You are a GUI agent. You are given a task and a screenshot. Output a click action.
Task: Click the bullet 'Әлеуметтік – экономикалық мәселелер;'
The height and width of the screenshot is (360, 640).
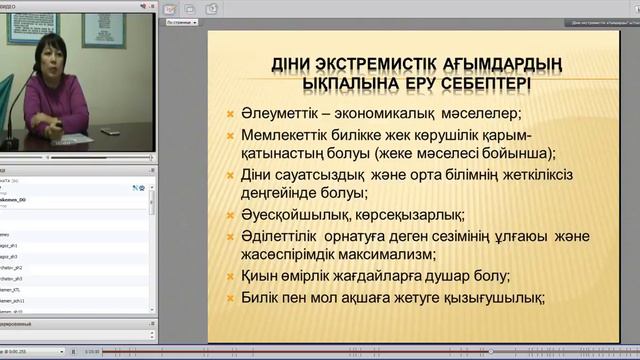[381, 113]
